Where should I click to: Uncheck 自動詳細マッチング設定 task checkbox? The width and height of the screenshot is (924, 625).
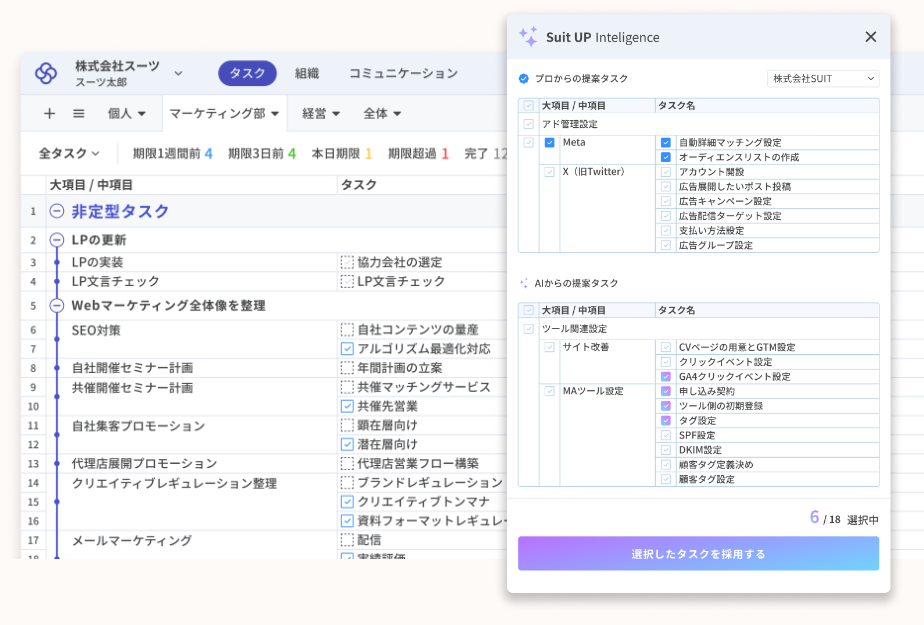click(666, 142)
